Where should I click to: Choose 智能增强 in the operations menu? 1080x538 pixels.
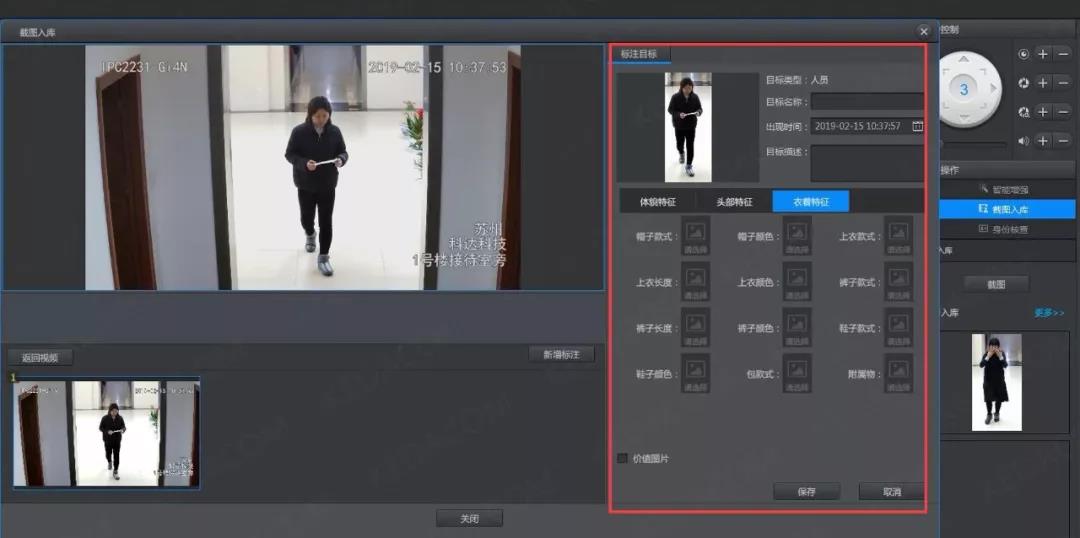tap(1006, 189)
